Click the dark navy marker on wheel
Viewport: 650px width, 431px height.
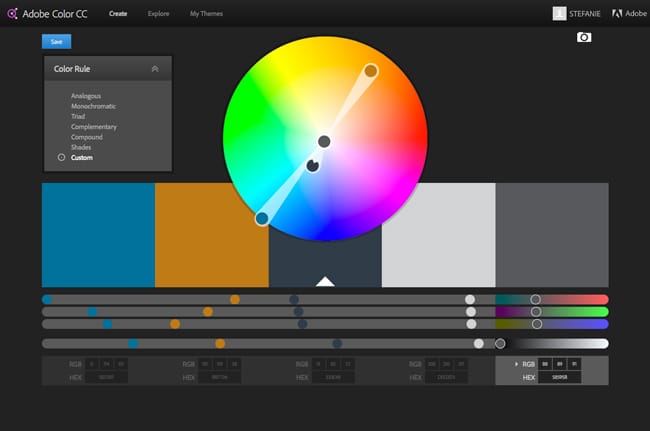313,166
